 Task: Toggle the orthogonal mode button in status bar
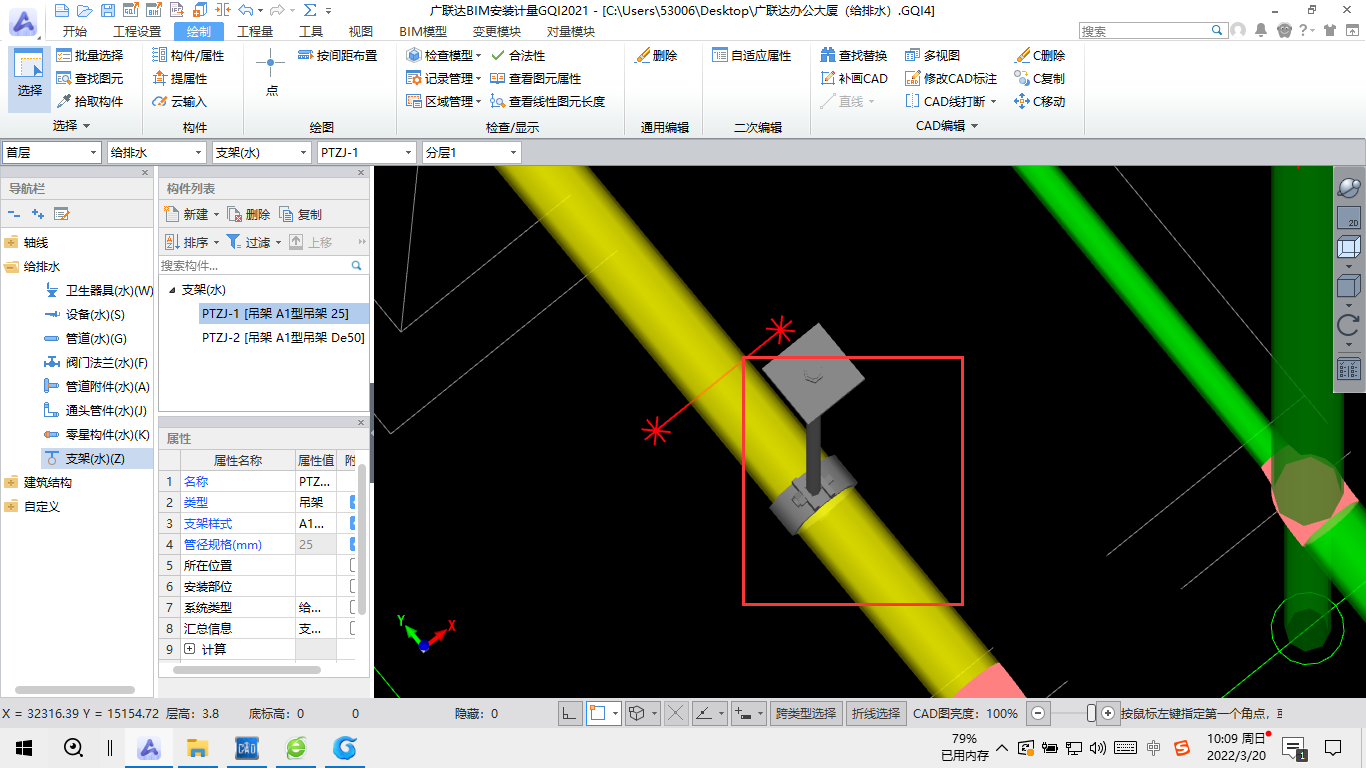(x=570, y=713)
